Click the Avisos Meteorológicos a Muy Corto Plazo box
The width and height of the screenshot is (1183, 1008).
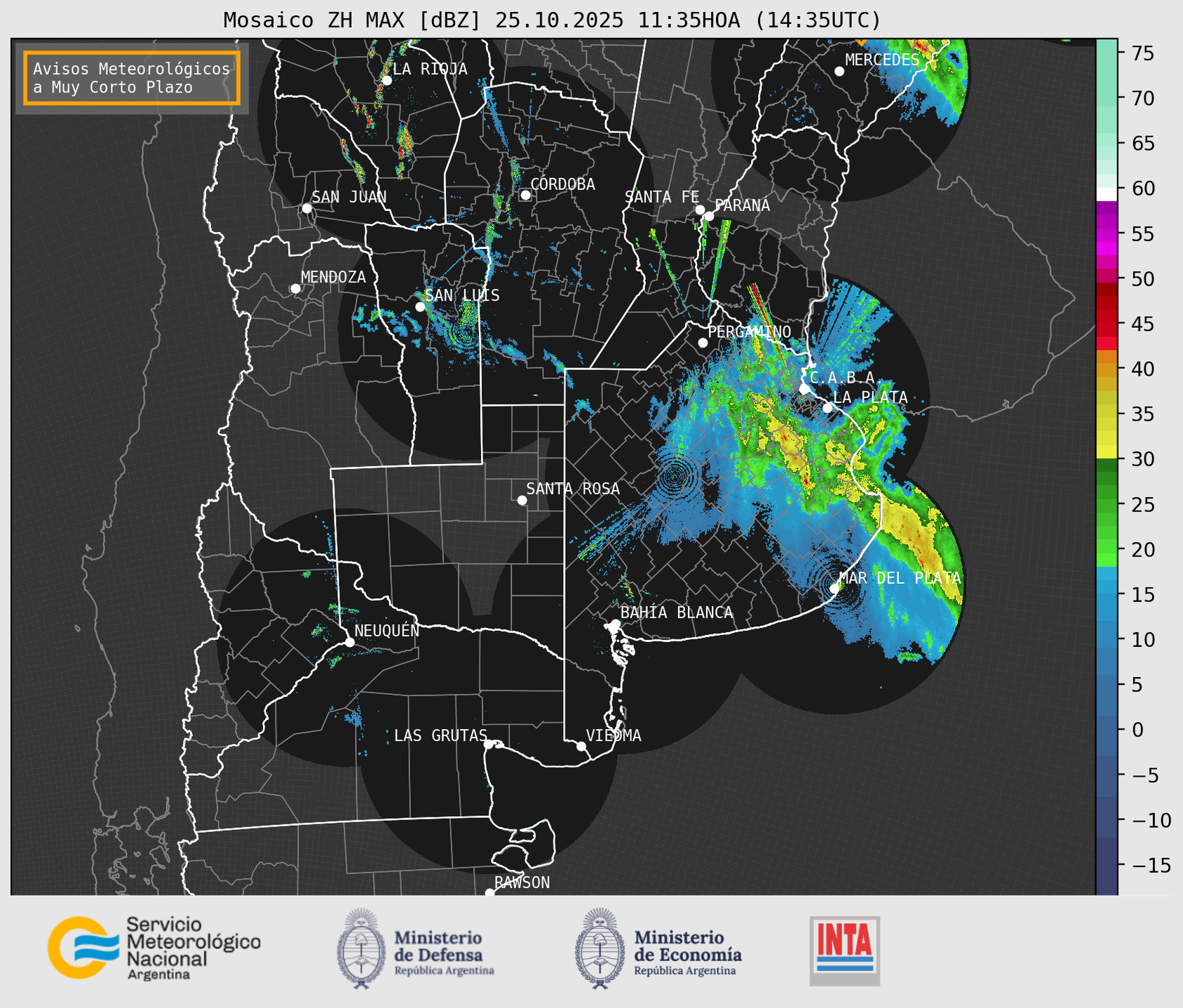pyautogui.click(x=132, y=78)
